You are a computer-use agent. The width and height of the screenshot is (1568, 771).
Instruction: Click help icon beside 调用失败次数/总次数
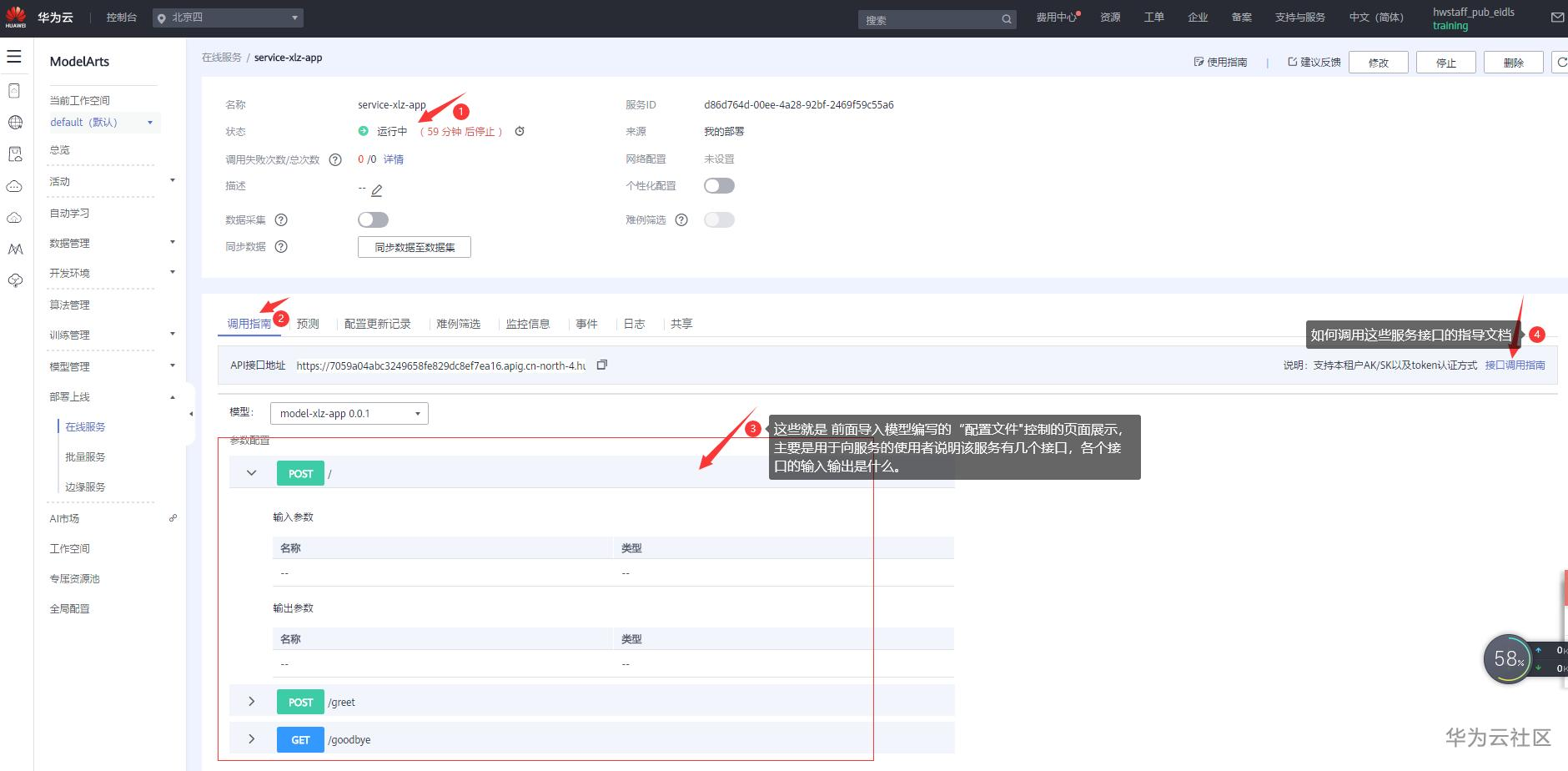(x=335, y=159)
